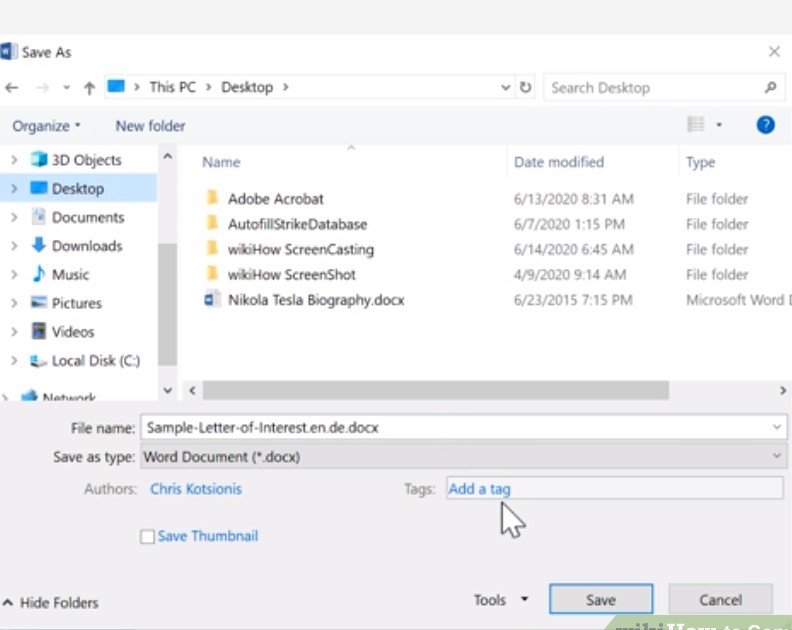Click the File name input field

pyautogui.click(x=464, y=427)
